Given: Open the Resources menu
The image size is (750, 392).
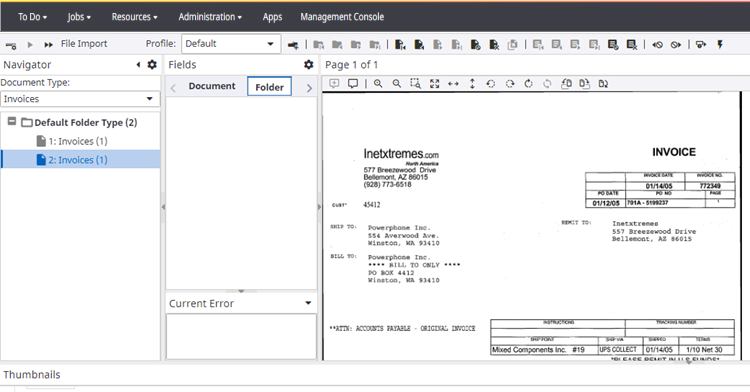Looking at the screenshot, I should click(x=134, y=17).
